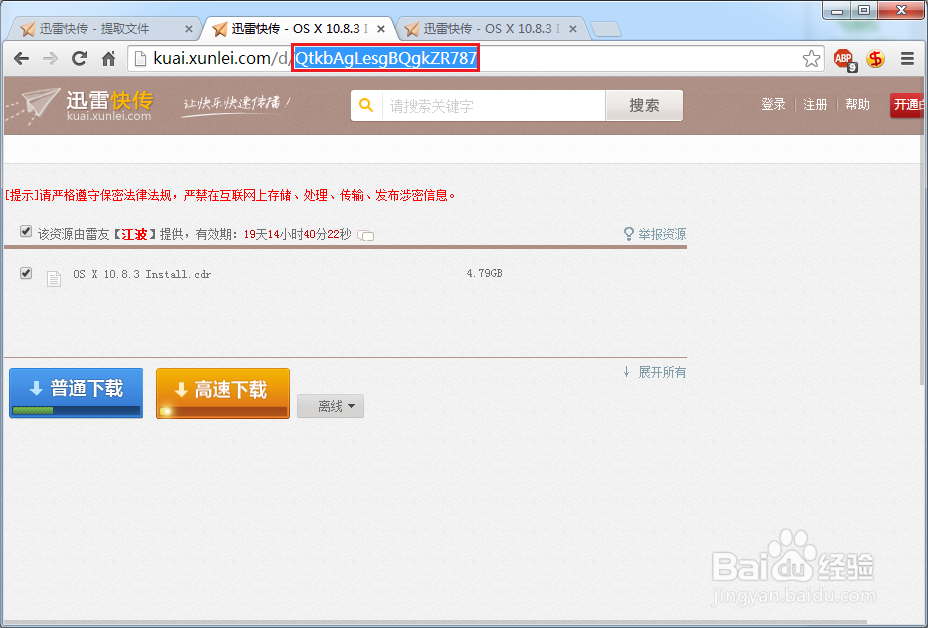Switch to the last OS X 10.8.3 tab

click(x=492, y=28)
